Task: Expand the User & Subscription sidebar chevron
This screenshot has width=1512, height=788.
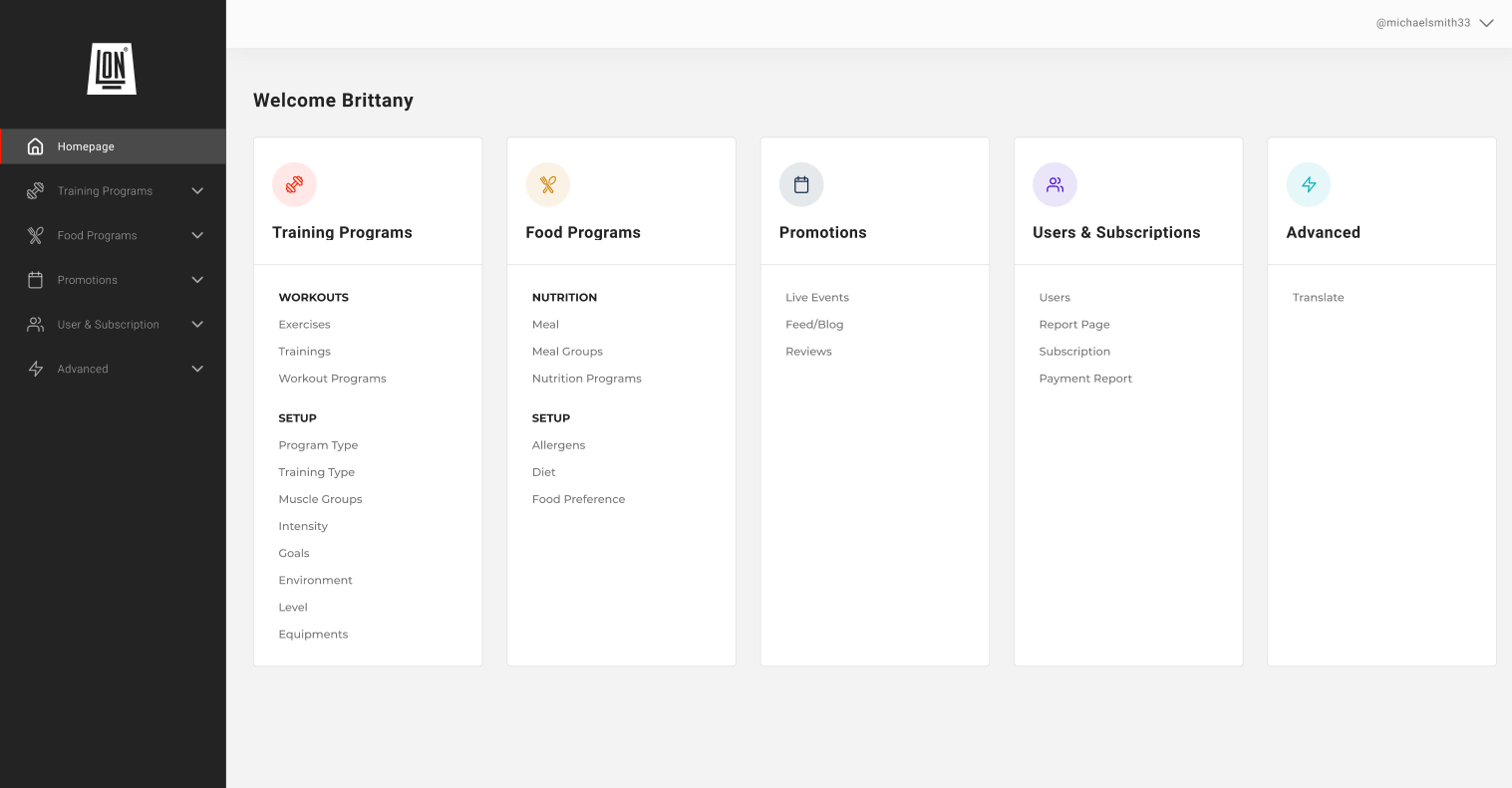Action: [x=197, y=325]
